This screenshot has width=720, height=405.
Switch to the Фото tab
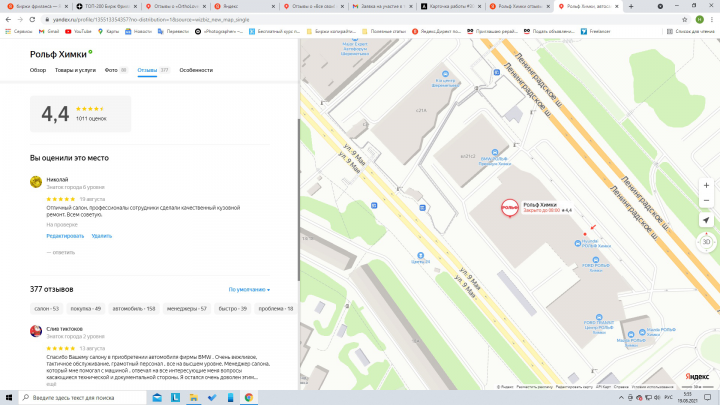[116, 70]
